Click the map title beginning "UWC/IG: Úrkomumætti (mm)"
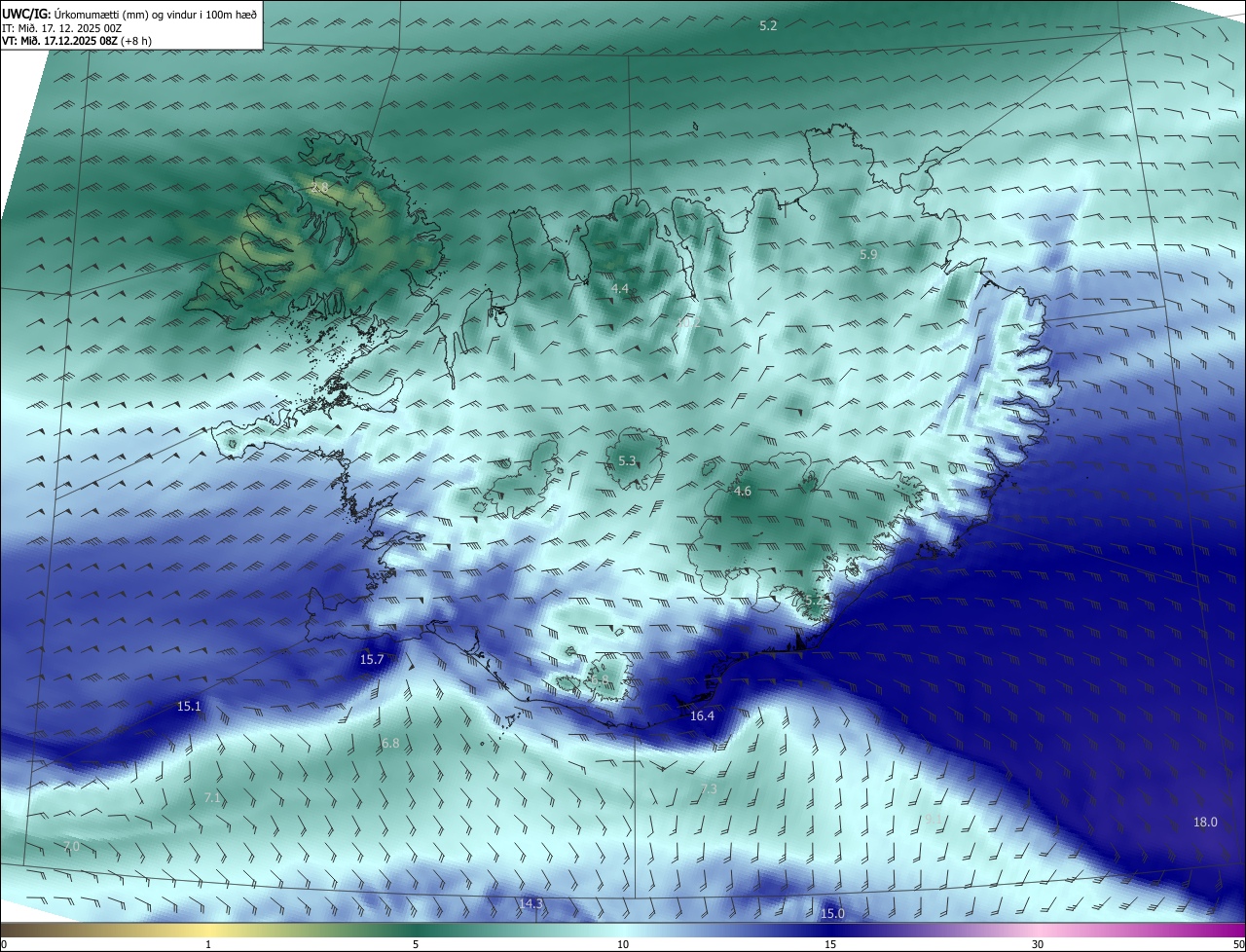Image resolution: width=1246 pixels, height=952 pixels. point(129,13)
